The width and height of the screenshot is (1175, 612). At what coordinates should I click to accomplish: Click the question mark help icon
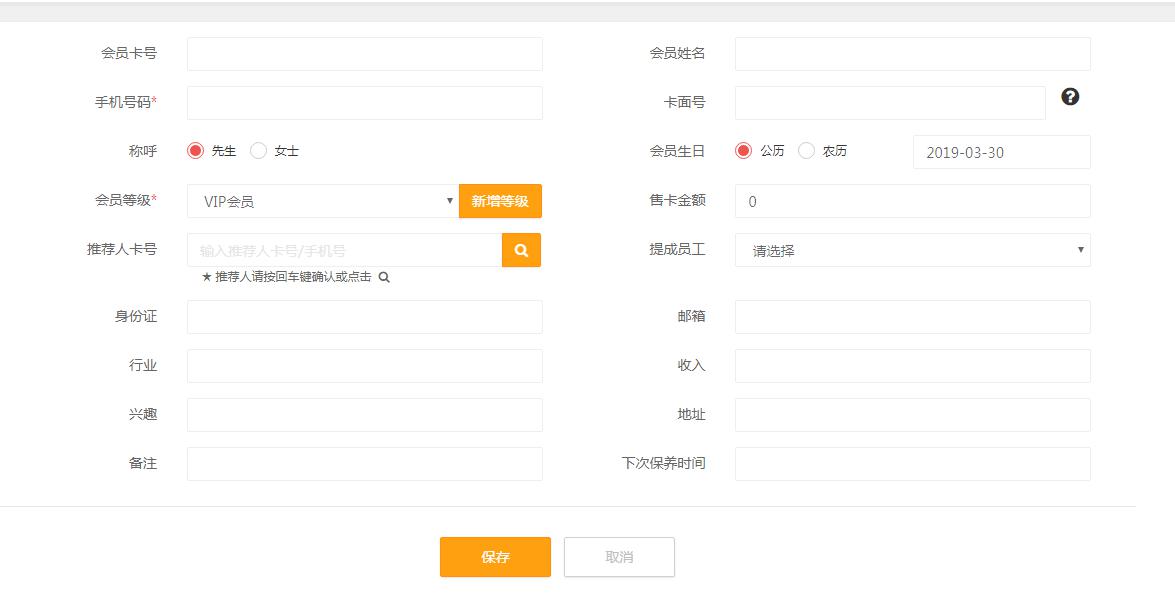(1070, 97)
